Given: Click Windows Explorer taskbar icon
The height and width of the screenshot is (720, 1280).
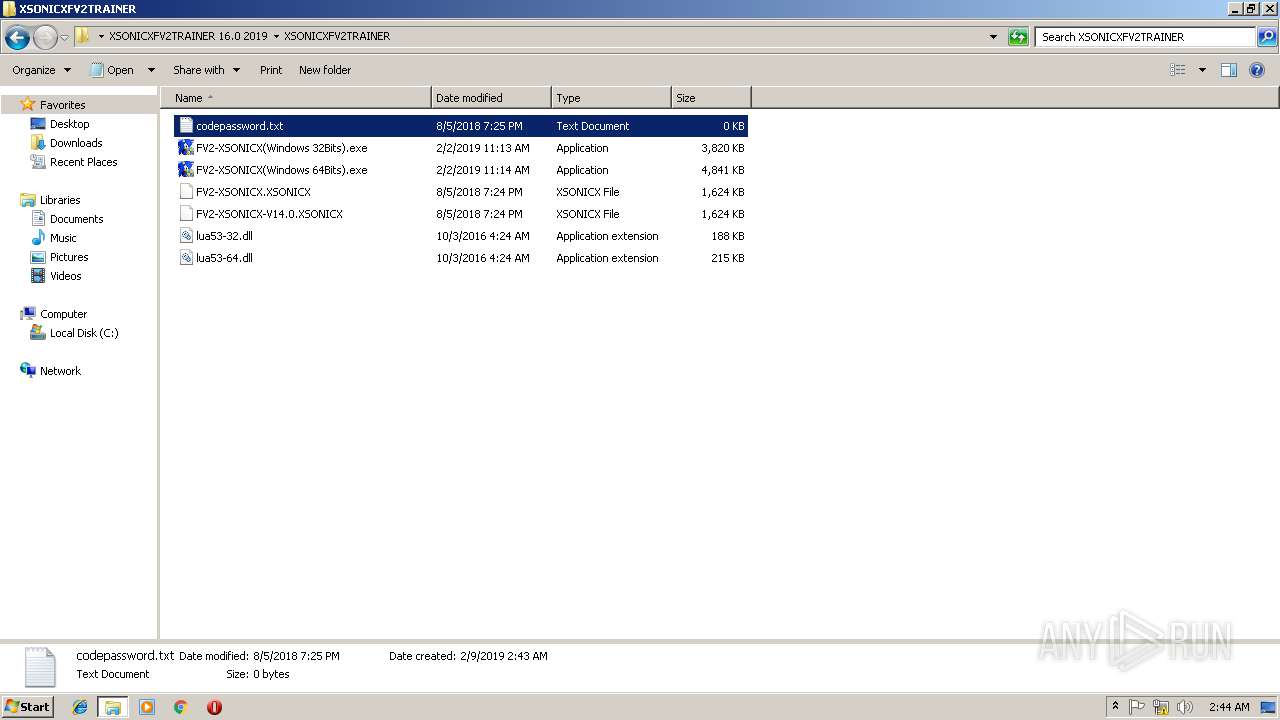Looking at the screenshot, I should pyautogui.click(x=113, y=707).
